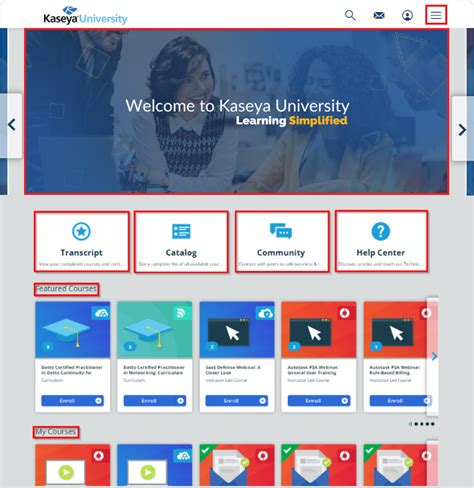Click Autotask badge on Rule-Based Billing card
This screenshot has width=474, height=488.
pyautogui.click(x=426, y=313)
